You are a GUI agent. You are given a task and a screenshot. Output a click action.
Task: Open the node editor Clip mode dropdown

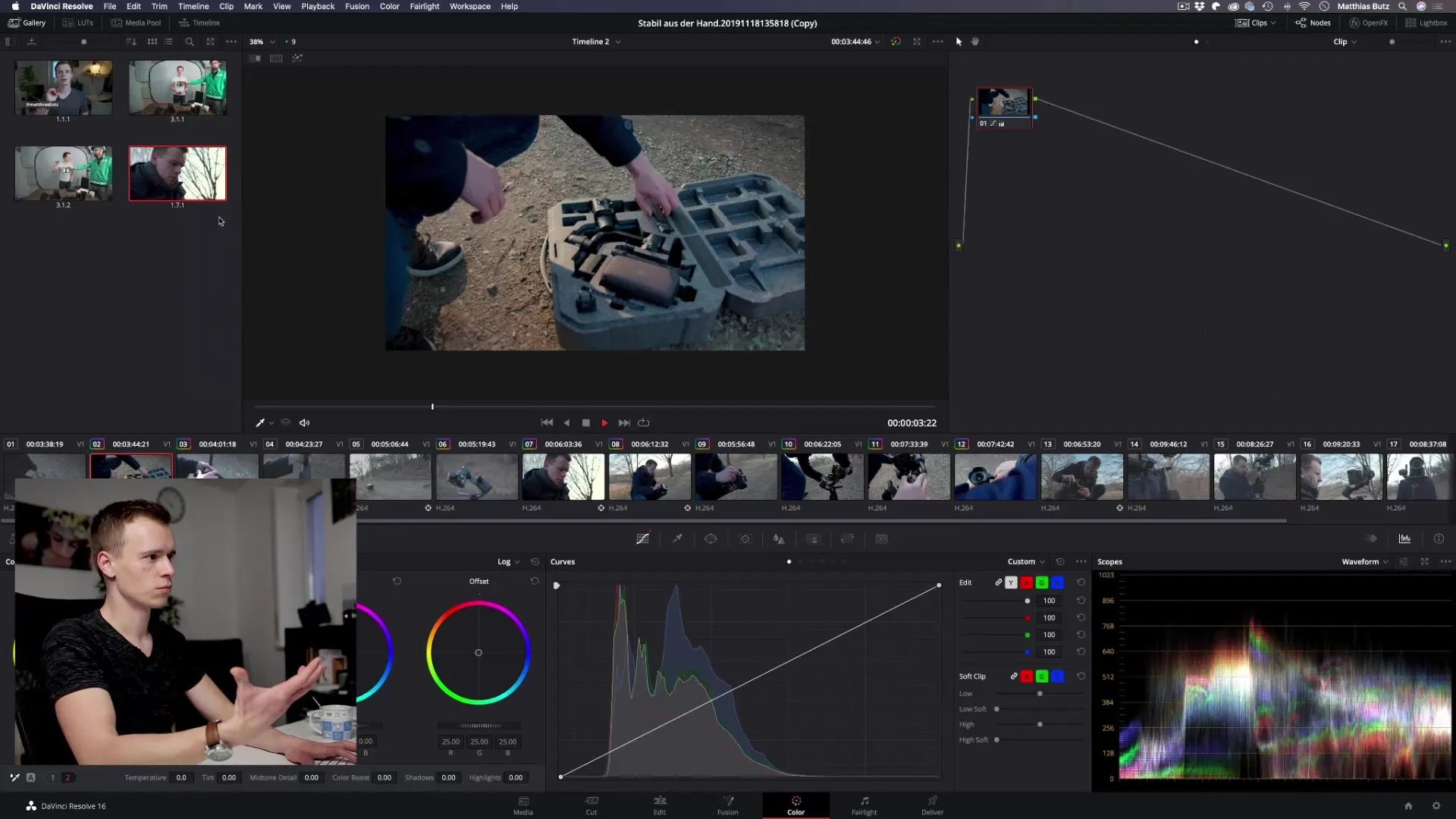click(1345, 42)
